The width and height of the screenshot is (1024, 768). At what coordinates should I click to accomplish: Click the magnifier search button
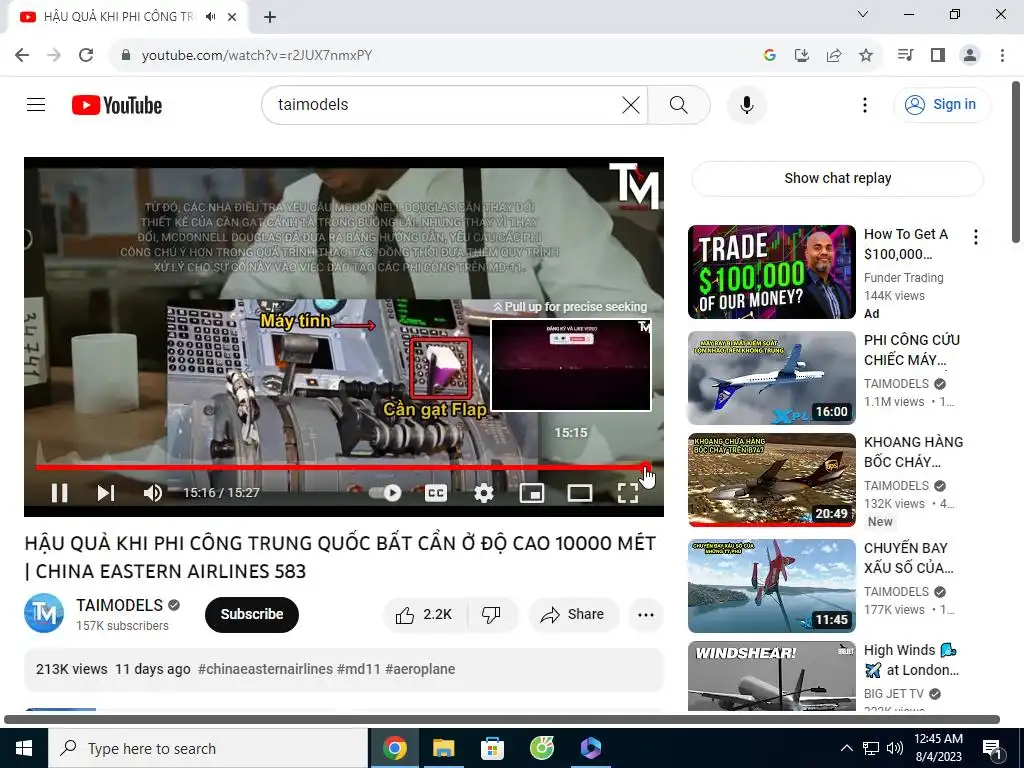pyautogui.click(x=679, y=104)
